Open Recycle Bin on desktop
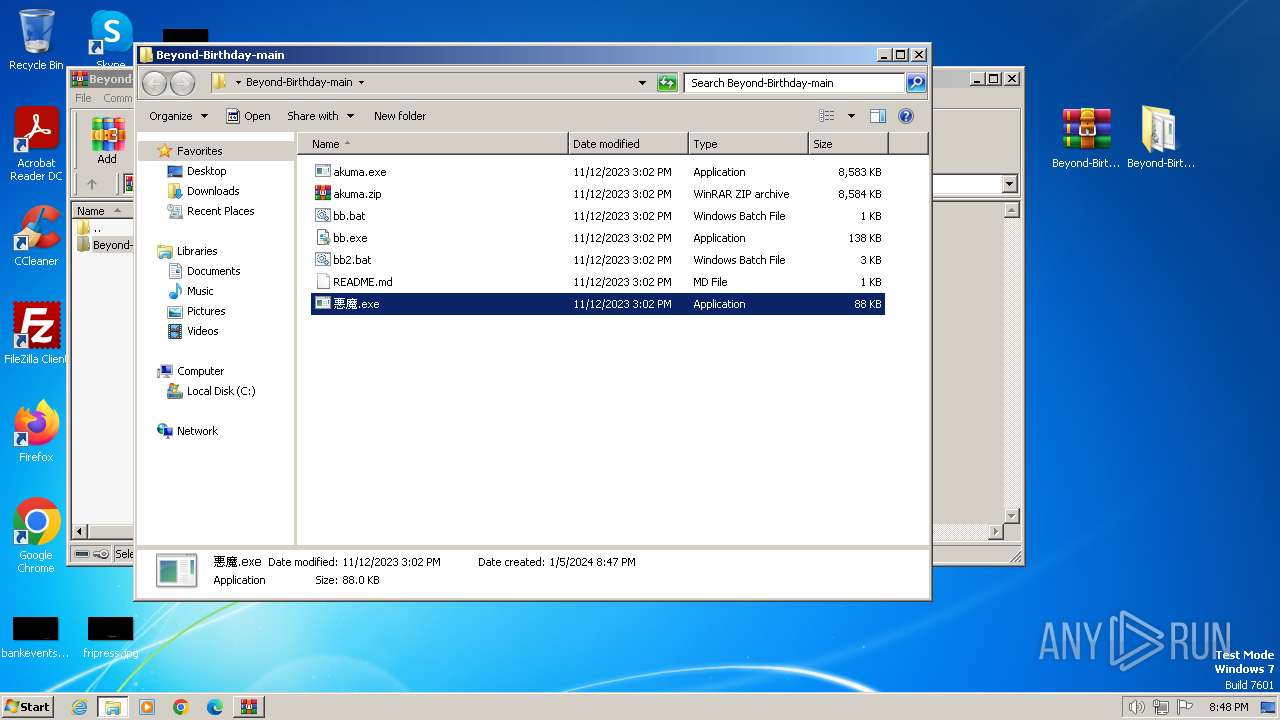Image resolution: width=1280 pixels, height=720 pixels. (36, 40)
